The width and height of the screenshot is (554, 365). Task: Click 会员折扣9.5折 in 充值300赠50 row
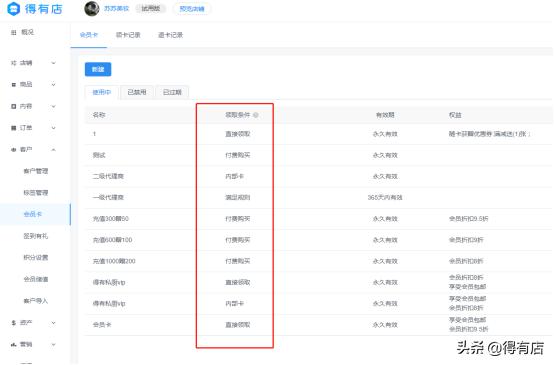coord(468,219)
